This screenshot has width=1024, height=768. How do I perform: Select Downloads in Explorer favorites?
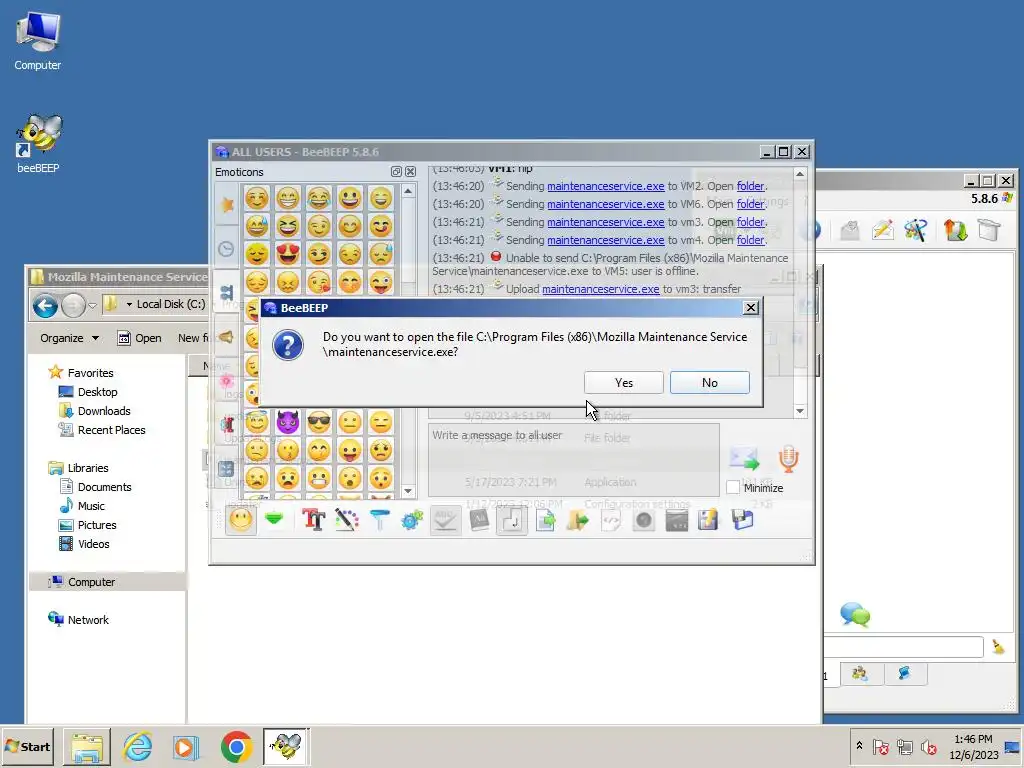tap(95, 411)
